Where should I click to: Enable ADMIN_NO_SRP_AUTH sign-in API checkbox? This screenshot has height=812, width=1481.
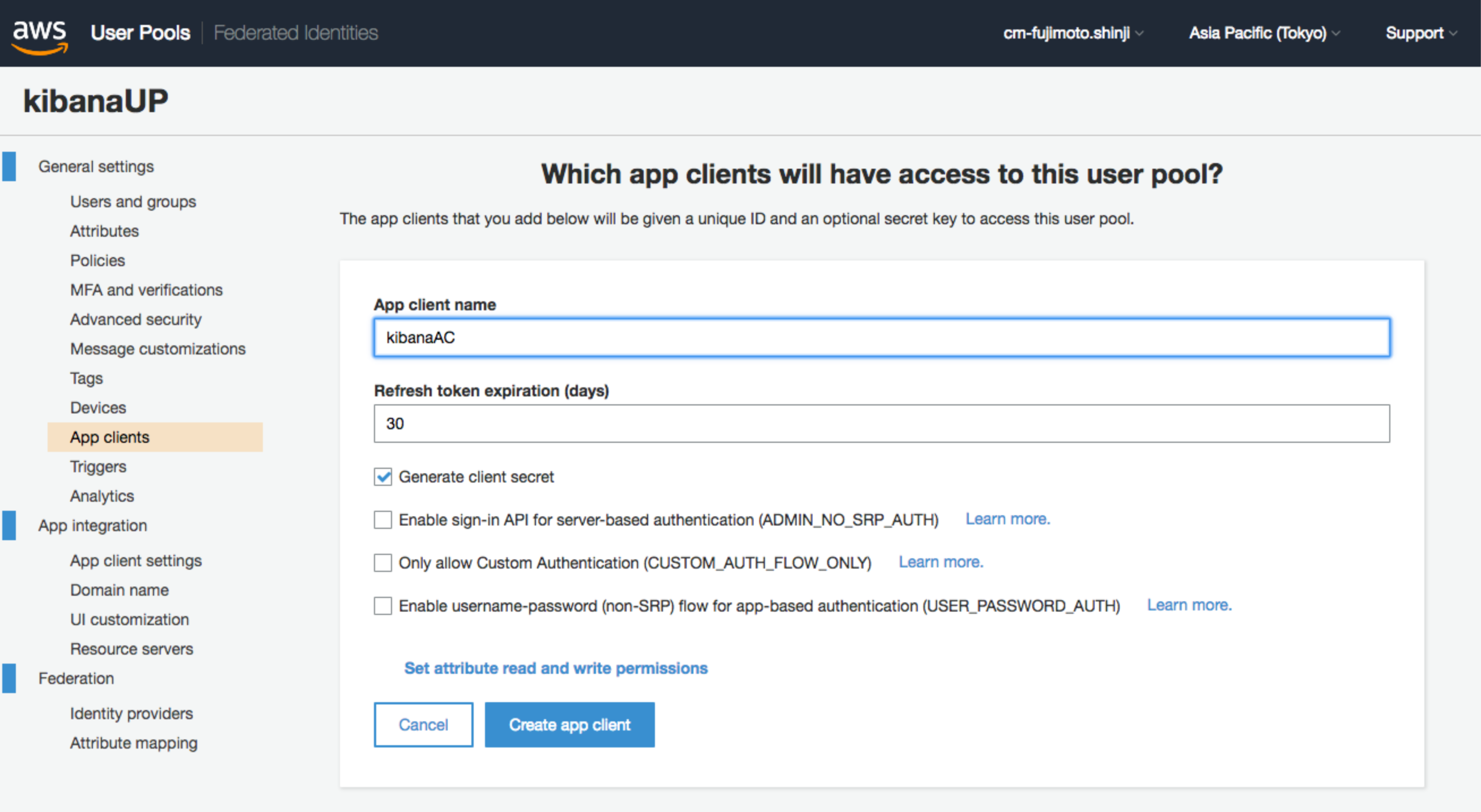pos(383,519)
